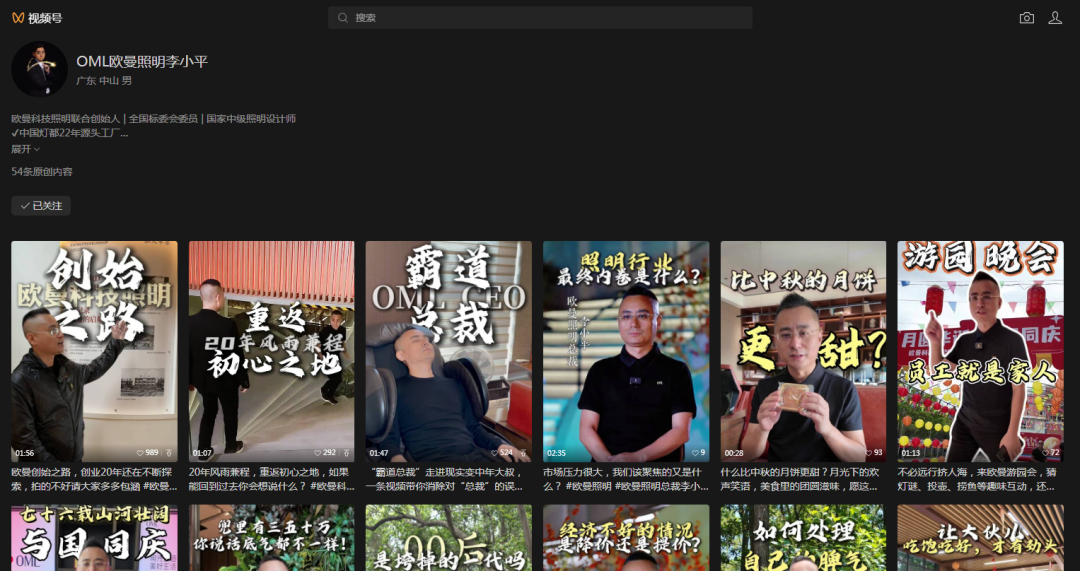Click the heart icon showing 989 likes
Image resolution: width=1080 pixels, height=571 pixels.
140,453
